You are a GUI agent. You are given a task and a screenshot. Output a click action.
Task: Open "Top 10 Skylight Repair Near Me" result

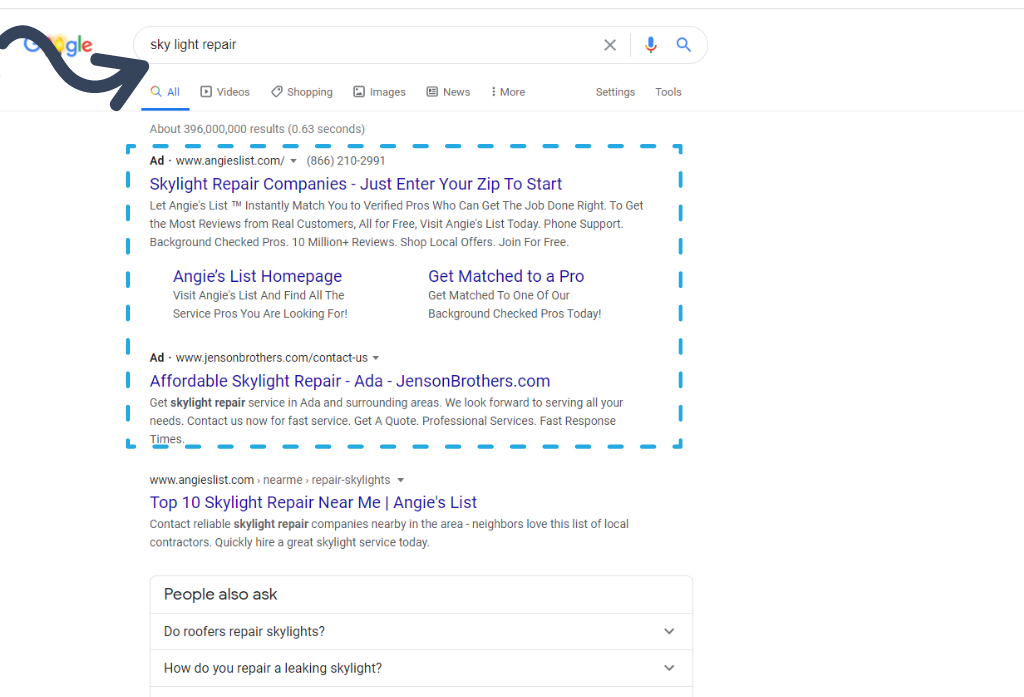[313, 502]
